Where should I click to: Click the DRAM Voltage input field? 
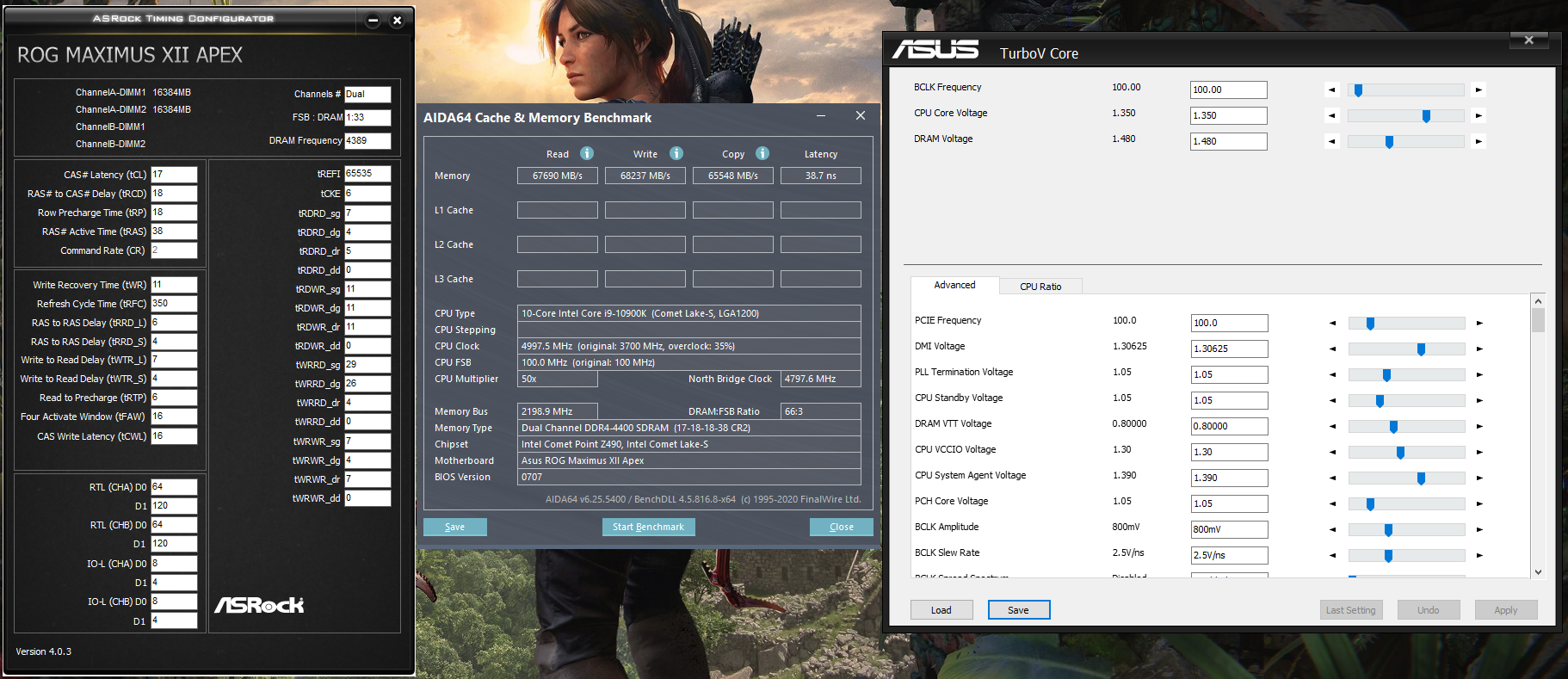(x=1228, y=141)
